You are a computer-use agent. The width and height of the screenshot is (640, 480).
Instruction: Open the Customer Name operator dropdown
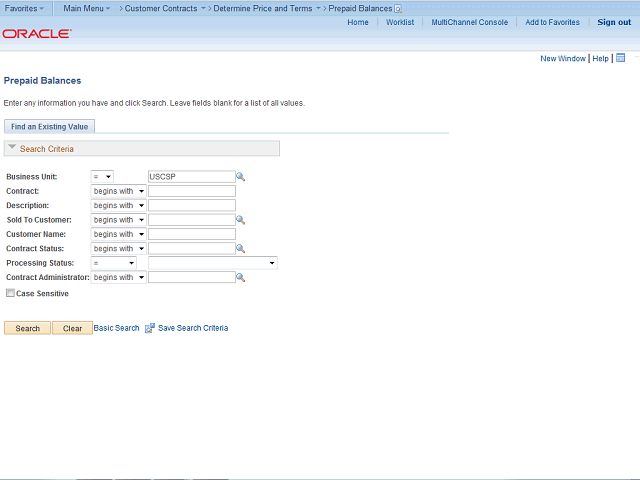pos(118,234)
